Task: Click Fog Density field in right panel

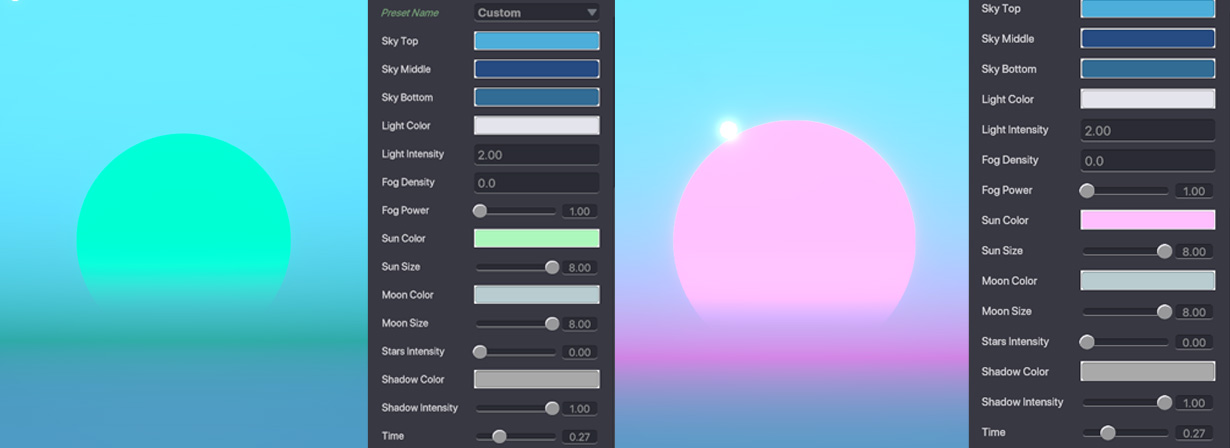Action: [1147, 160]
